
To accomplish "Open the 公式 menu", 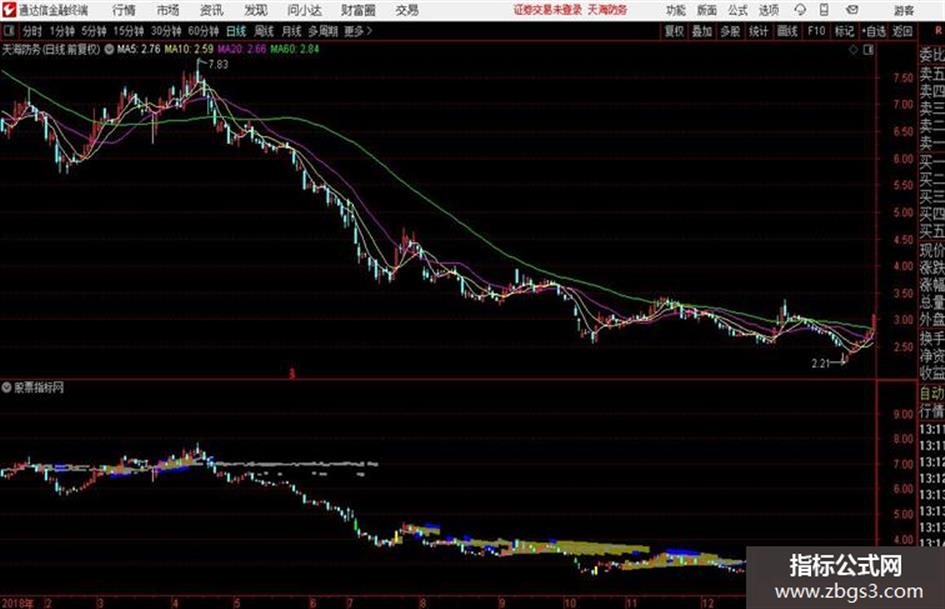I will 738,10.
